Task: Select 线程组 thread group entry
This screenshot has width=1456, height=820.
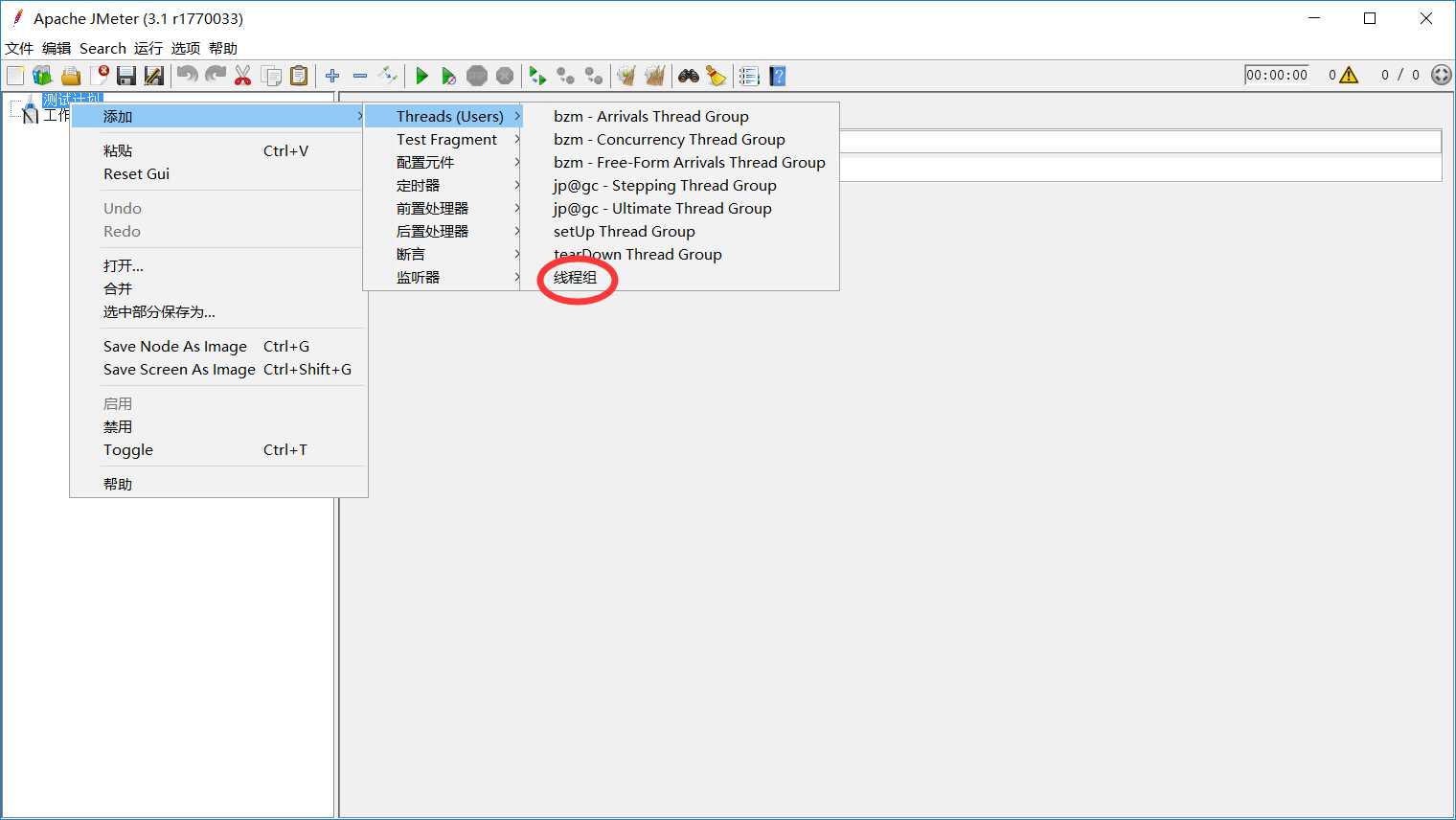Action: [575, 277]
